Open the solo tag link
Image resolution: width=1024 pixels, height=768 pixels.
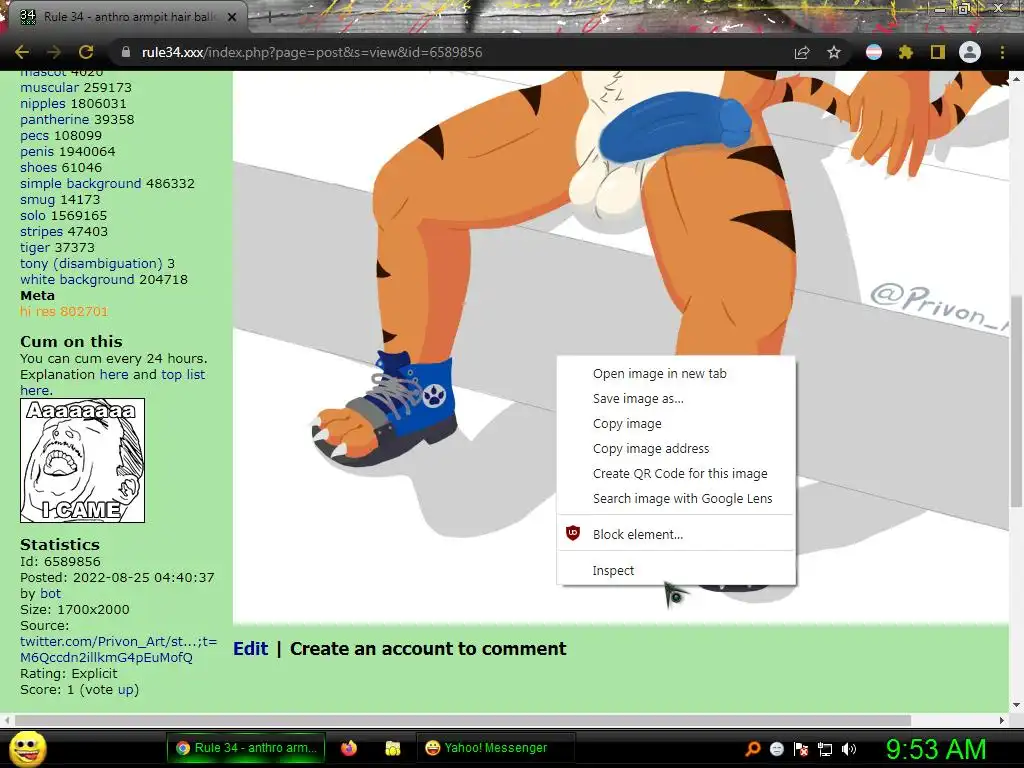(x=33, y=216)
